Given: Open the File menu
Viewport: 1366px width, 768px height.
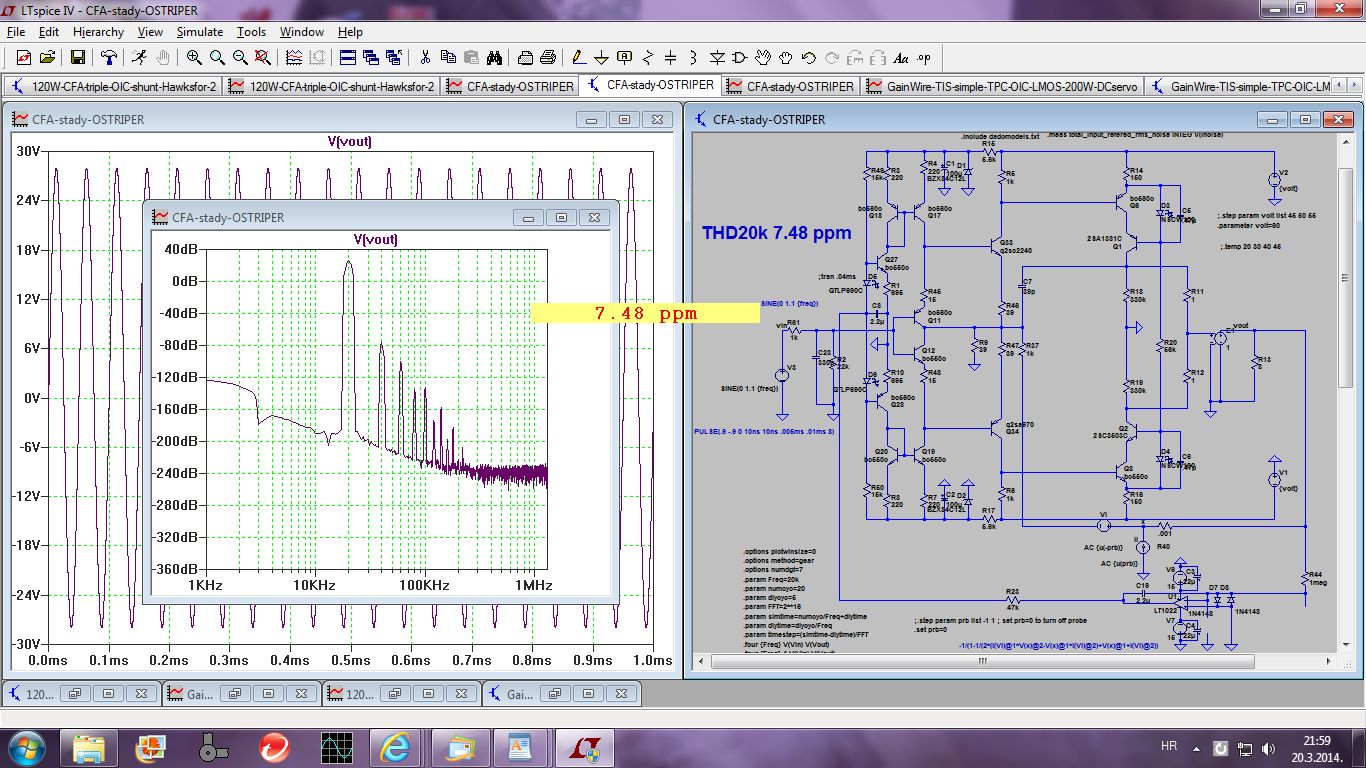Looking at the screenshot, I should [16, 32].
